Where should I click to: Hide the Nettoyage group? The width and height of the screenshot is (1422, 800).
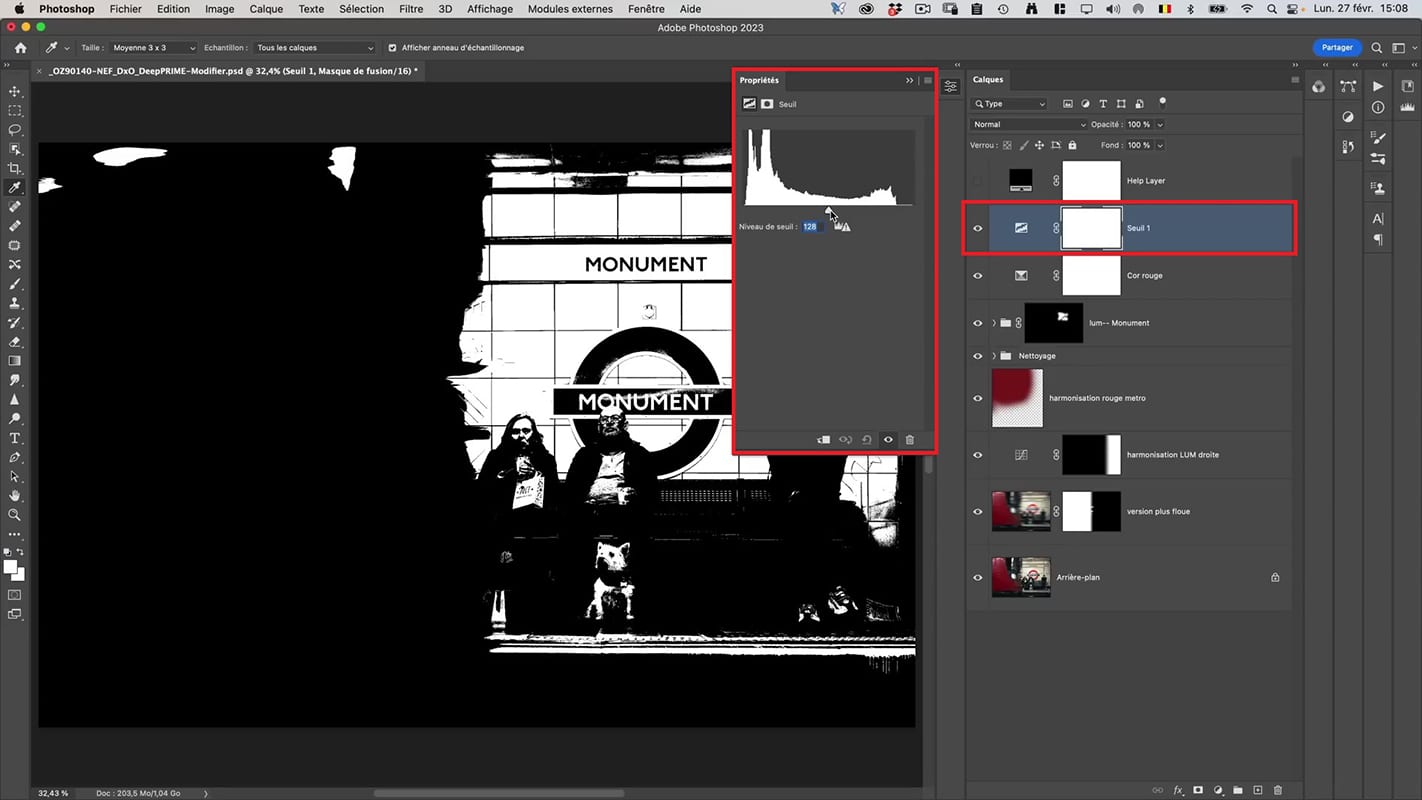pyautogui.click(x=978, y=356)
